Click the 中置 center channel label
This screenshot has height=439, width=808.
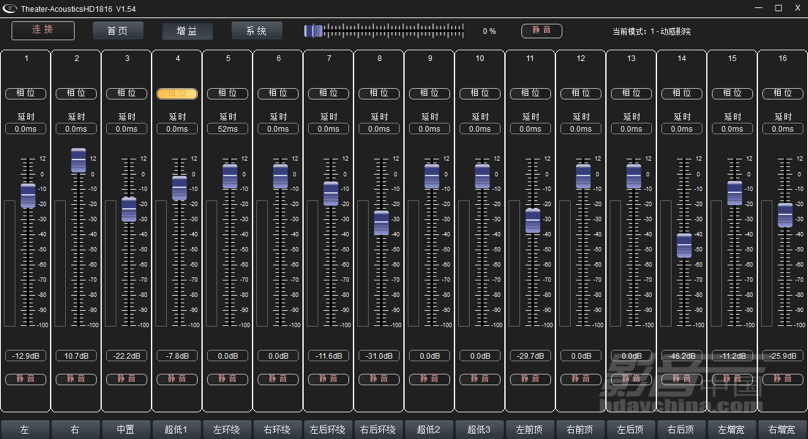126,429
